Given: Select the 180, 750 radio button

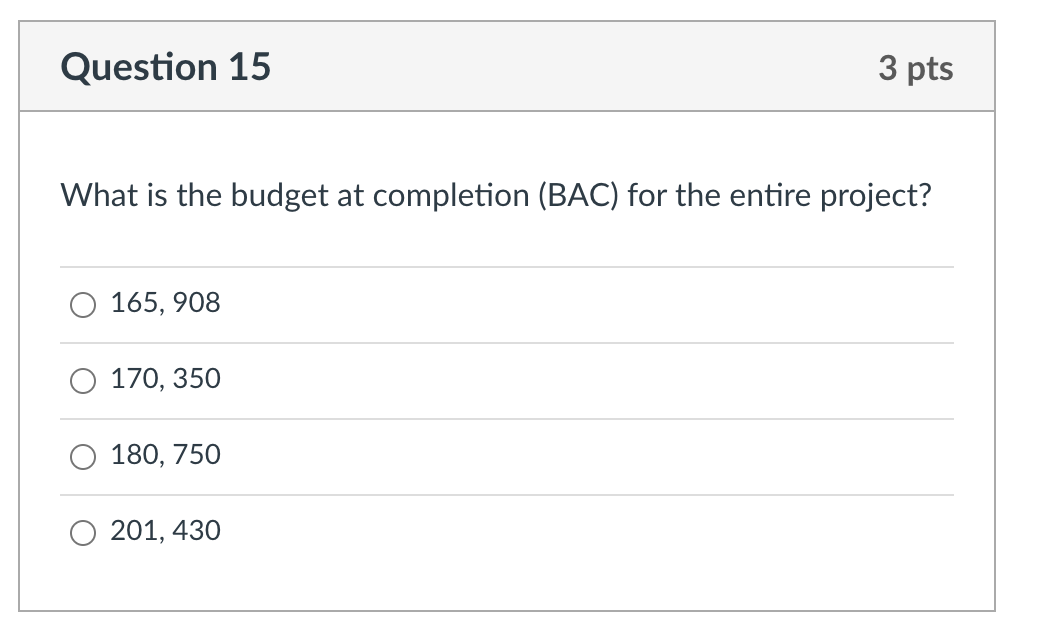Looking at the screenshot, I should 84,456.
